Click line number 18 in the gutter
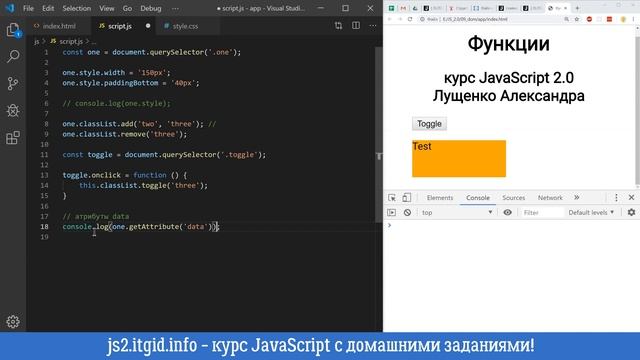The width and height of the screenshot is (640, 360). pyautogui.click(x=44, y=227)
